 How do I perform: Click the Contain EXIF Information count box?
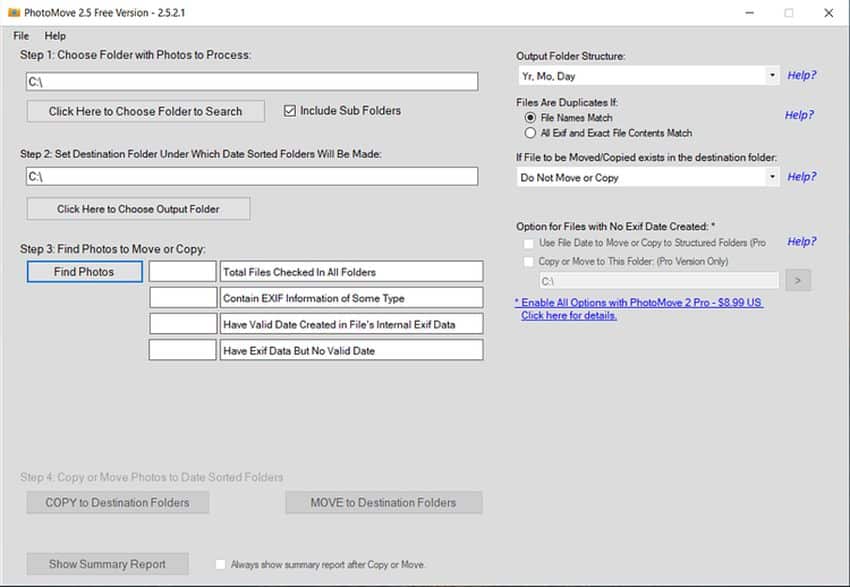click(x=183, y=298)
